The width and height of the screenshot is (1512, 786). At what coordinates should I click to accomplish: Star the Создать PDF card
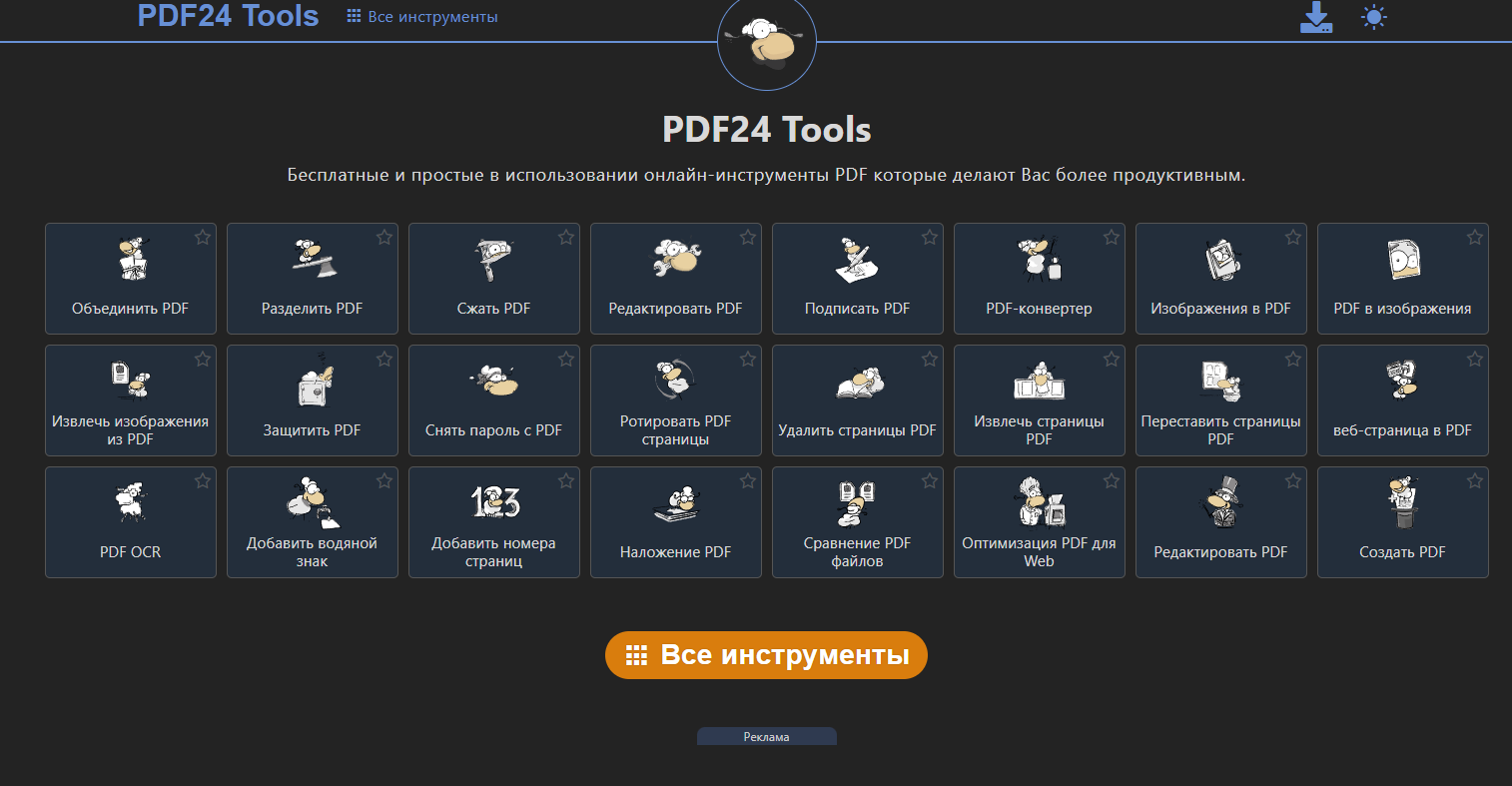click(1475, 480)
